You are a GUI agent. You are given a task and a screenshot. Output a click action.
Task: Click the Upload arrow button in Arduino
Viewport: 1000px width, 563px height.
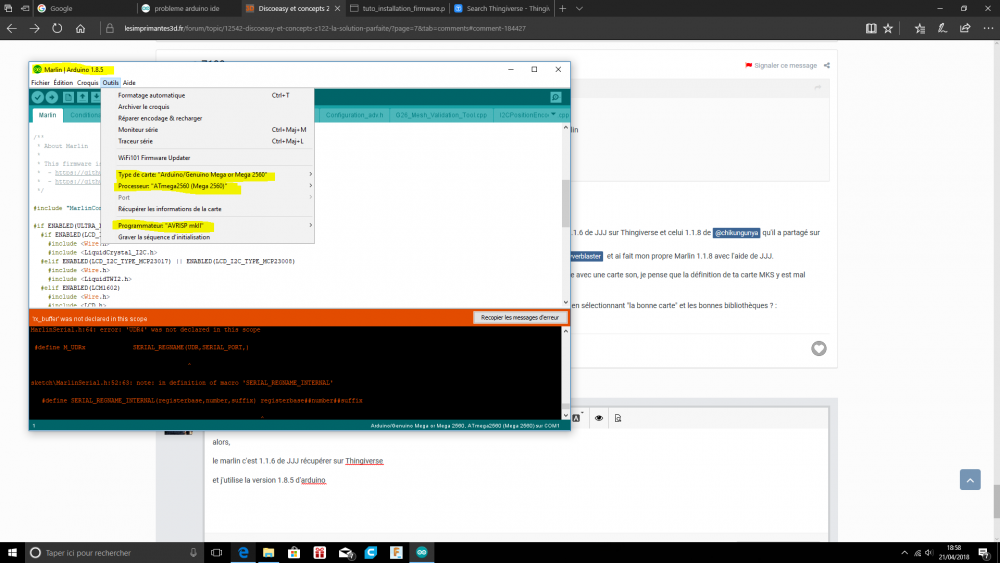(52, 97)
